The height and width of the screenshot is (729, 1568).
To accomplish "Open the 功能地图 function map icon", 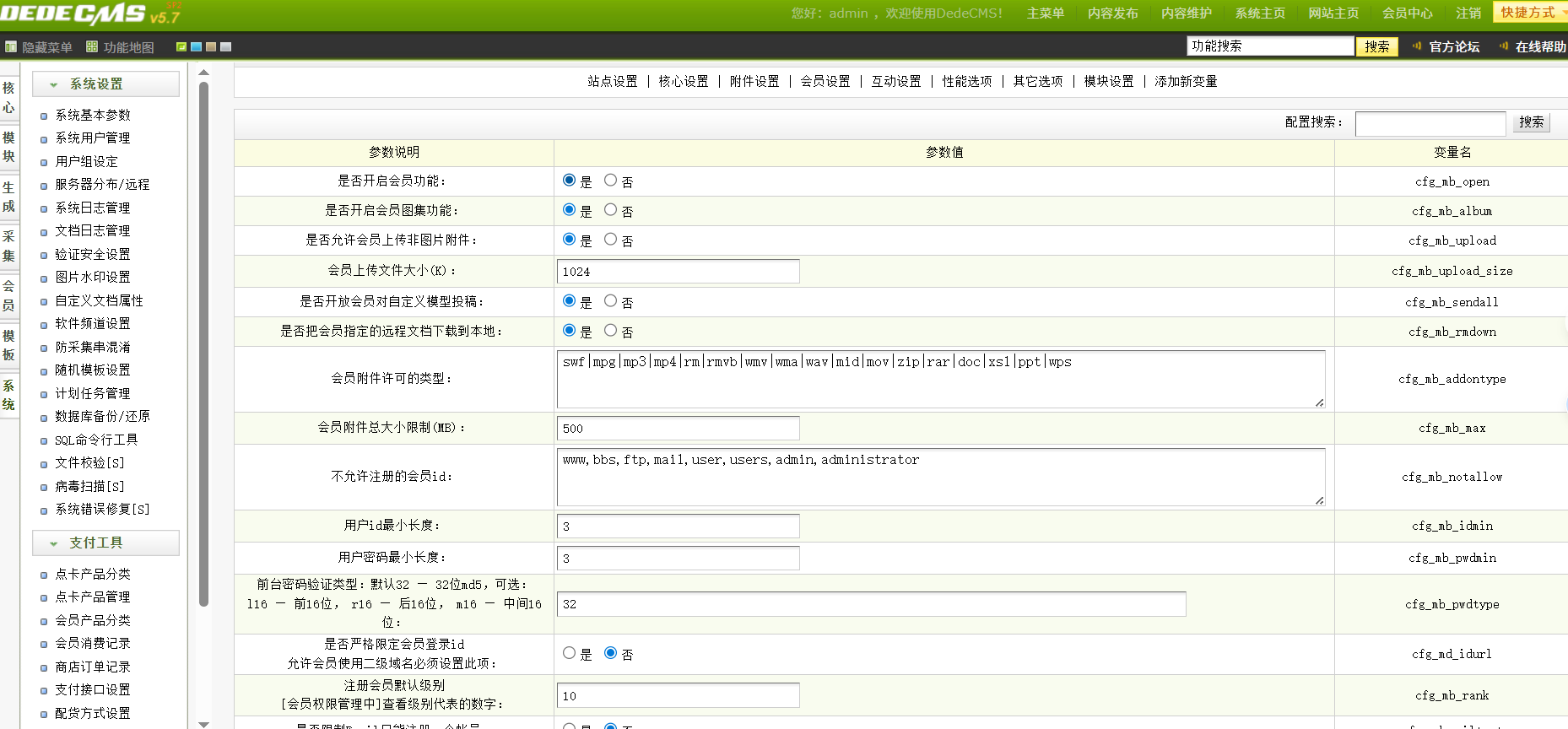I will pos(92,47).
